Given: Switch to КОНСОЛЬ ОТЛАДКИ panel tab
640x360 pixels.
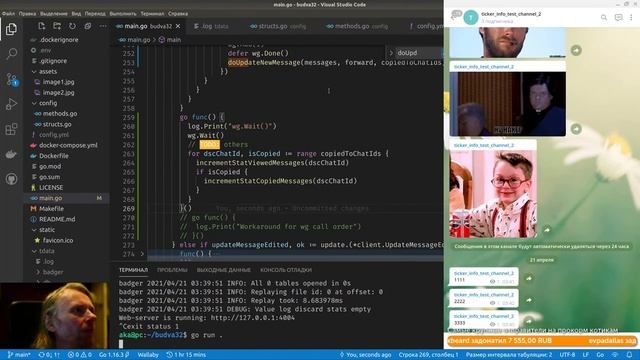Looking at the screenshot, I should [286, 270].
